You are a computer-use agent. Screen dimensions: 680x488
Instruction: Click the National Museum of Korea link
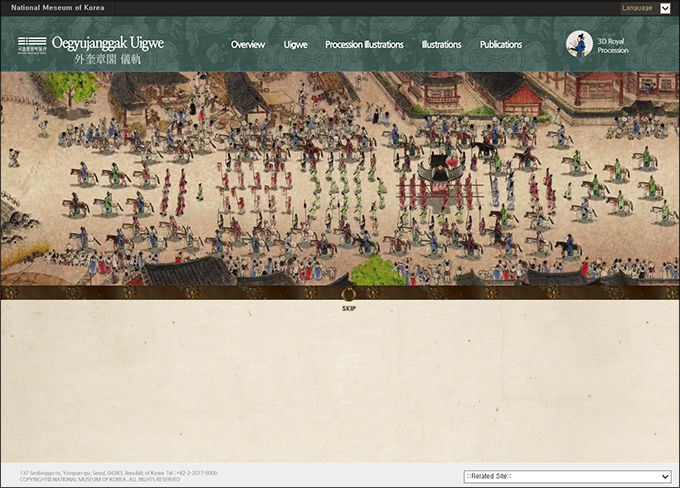[58, 8]
